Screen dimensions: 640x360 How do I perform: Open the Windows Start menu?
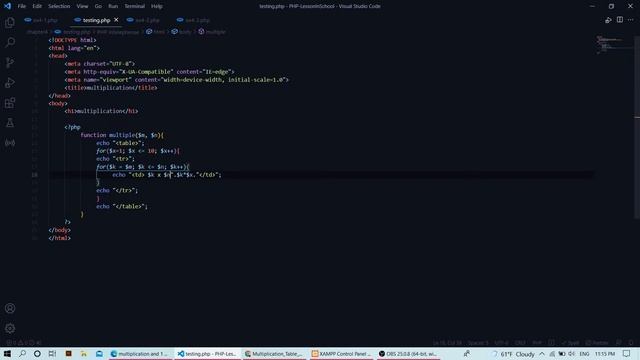point(7,354)
